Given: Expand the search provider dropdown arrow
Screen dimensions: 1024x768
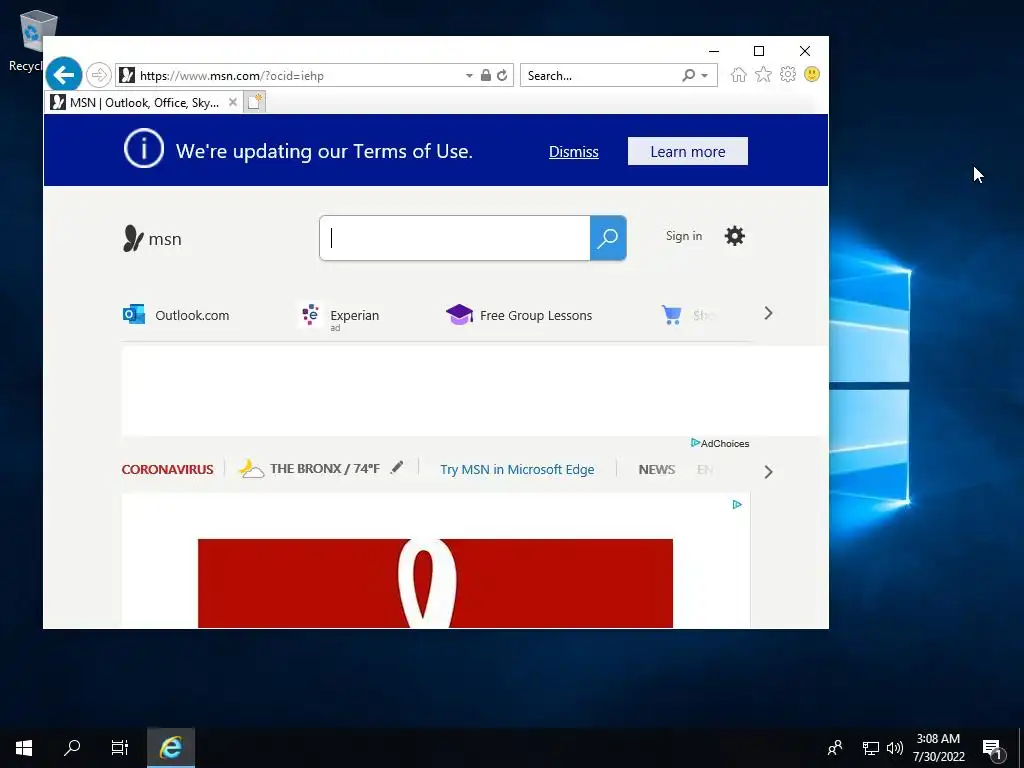Looking at the screenshot, I should click(x=705, y=76).
